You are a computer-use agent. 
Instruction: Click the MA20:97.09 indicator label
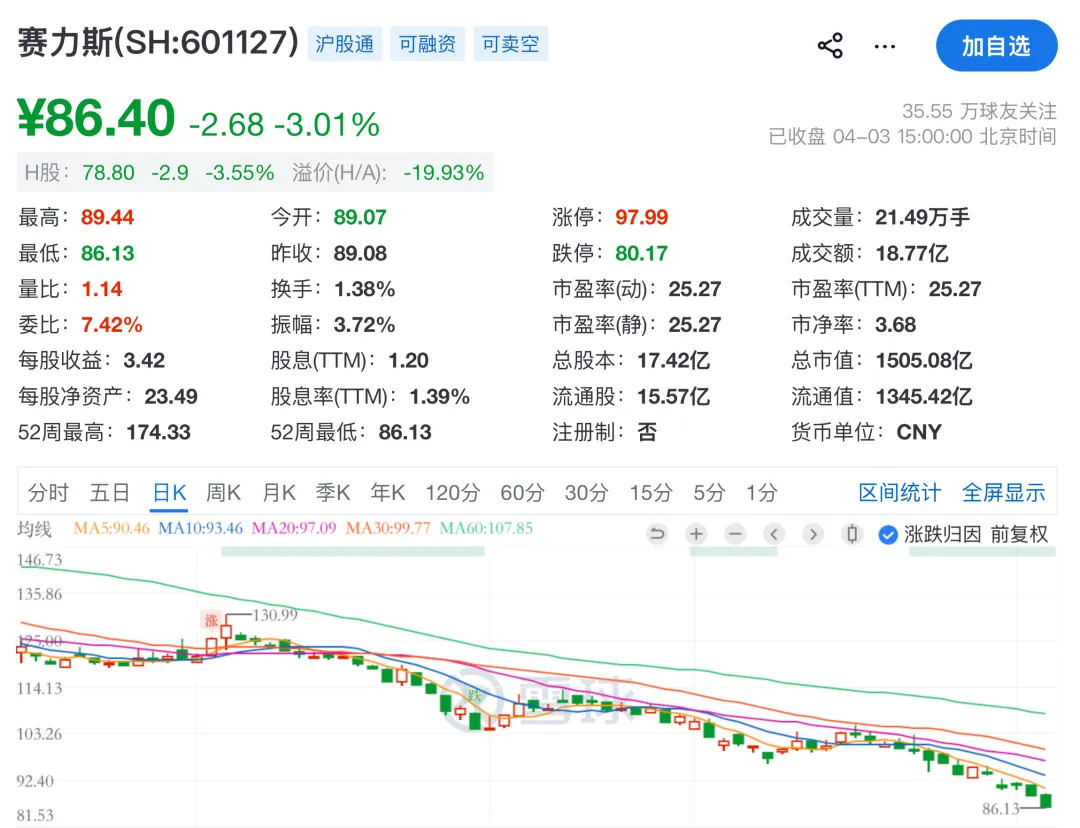click(294, 528)
